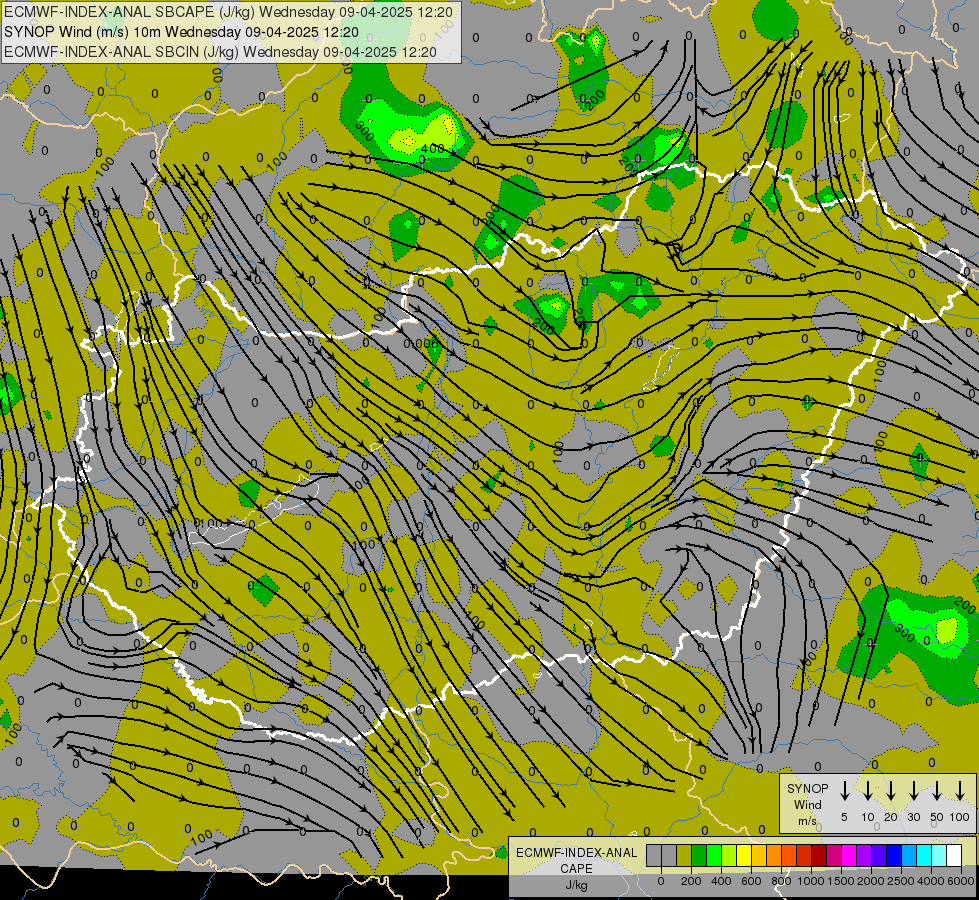Click the '4000' tick on CAPE scale
Viewport: 979px width, 900px height.
[931, 881]
